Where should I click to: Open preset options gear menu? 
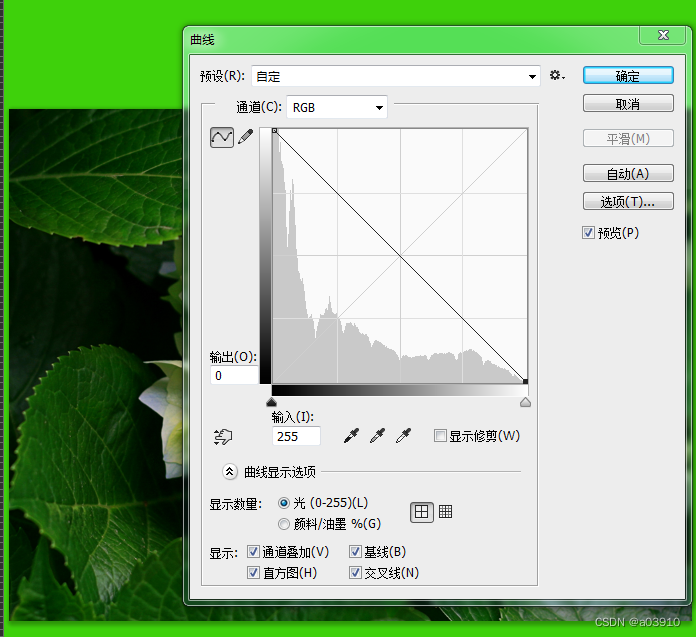click(x=557, y=75)
